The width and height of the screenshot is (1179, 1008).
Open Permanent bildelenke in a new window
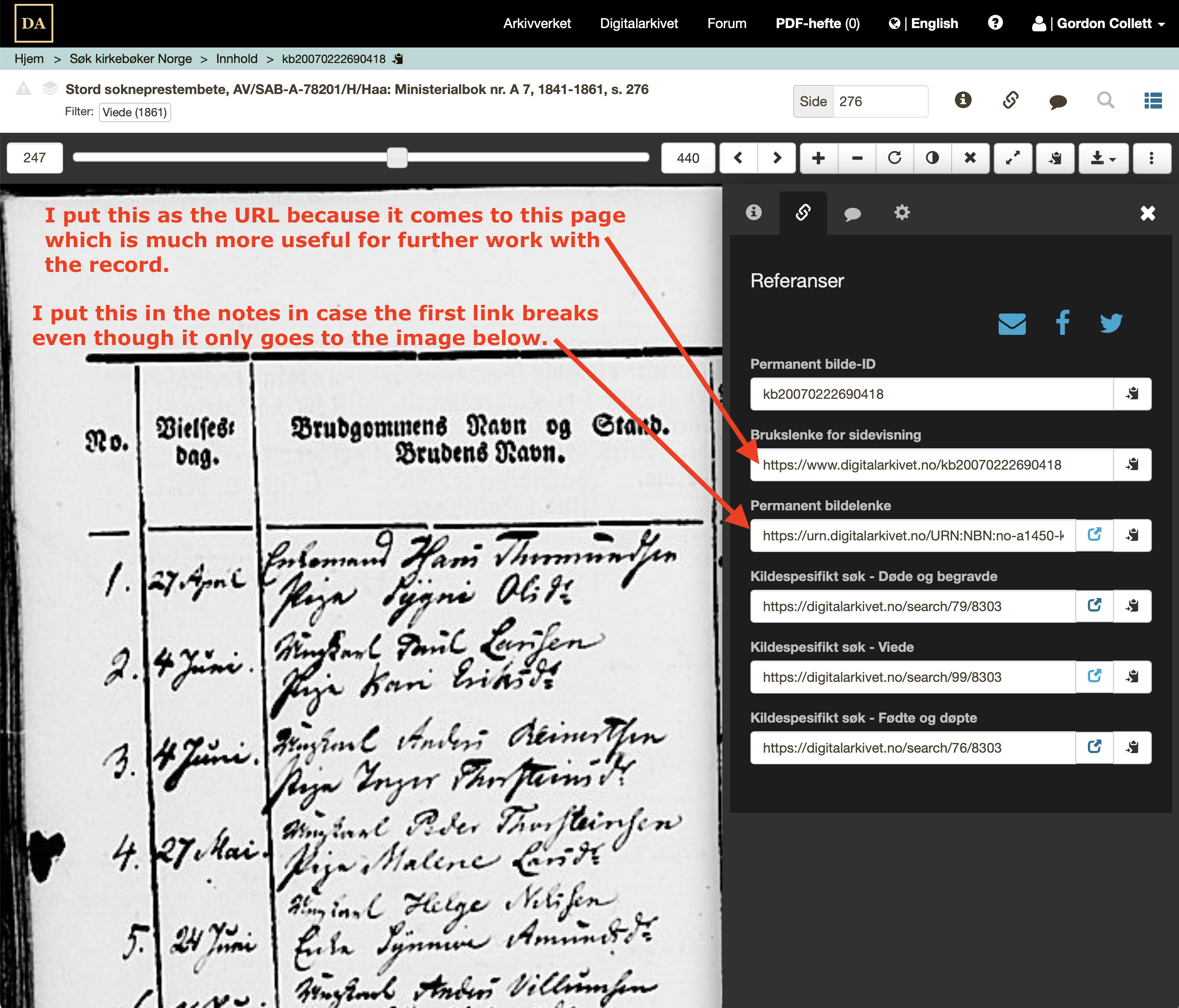[x=1094, y=535]
